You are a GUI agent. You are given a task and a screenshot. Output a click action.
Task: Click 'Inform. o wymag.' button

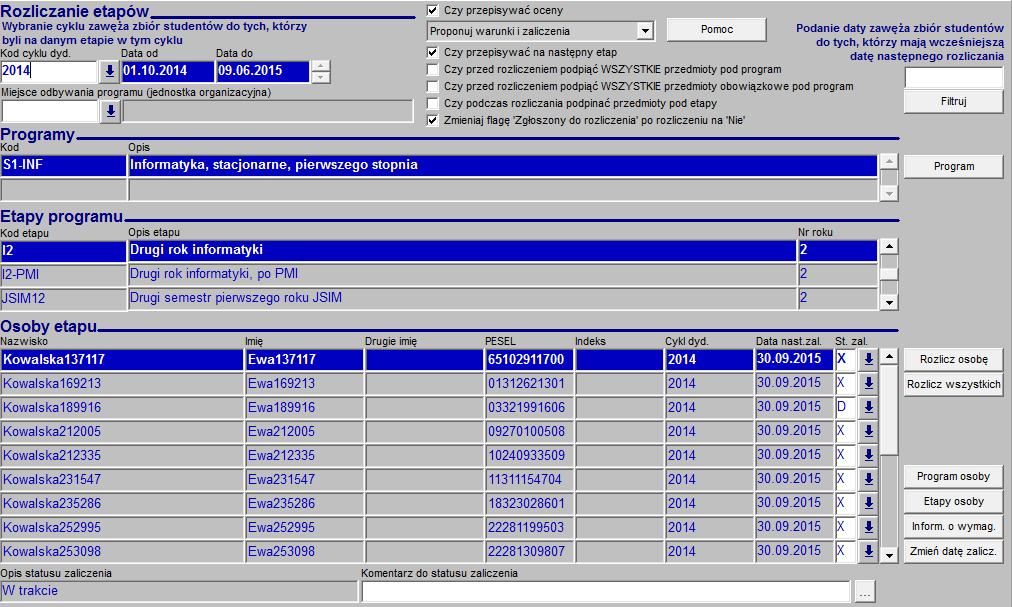click(953, 526)
